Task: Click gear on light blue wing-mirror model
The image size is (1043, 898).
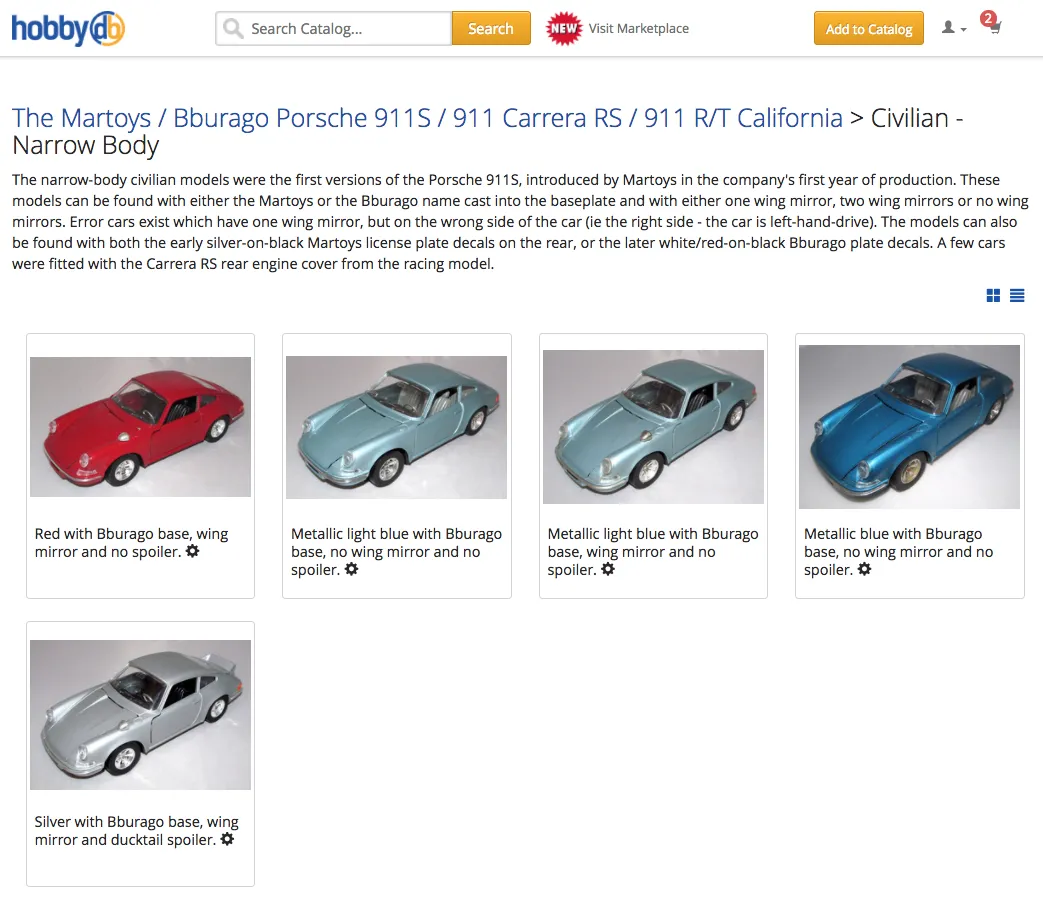Action: pos(608,569)
